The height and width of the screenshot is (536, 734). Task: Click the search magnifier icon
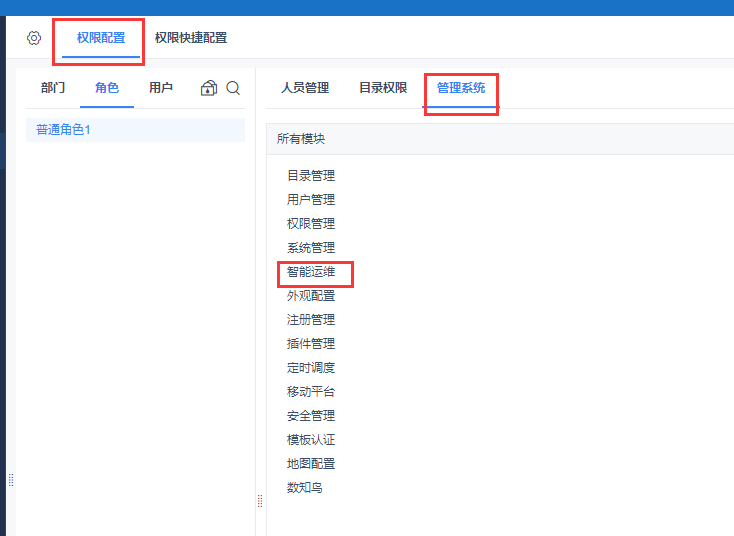[233, 88]
